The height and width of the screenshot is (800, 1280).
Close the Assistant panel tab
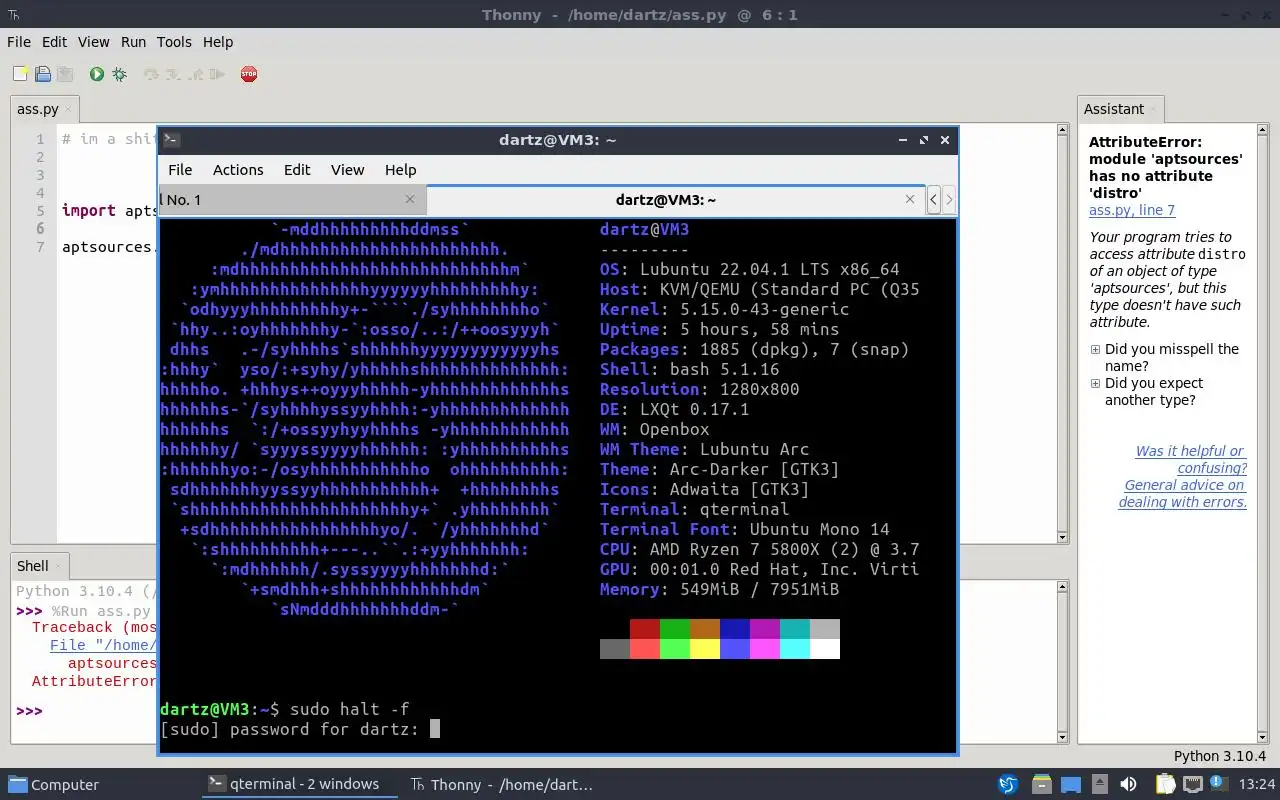click(x=1154, y=109)
